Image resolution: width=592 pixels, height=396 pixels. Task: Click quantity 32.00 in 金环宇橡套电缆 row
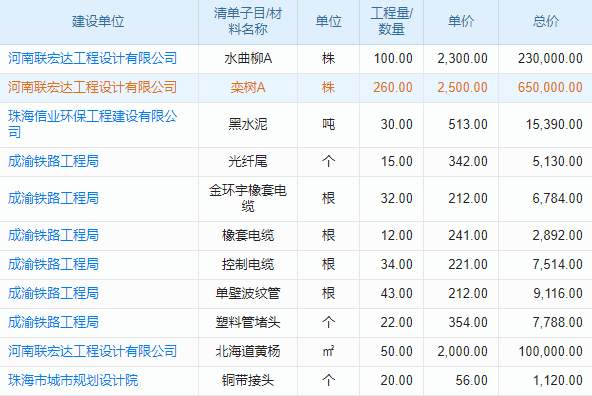(396, 198)
